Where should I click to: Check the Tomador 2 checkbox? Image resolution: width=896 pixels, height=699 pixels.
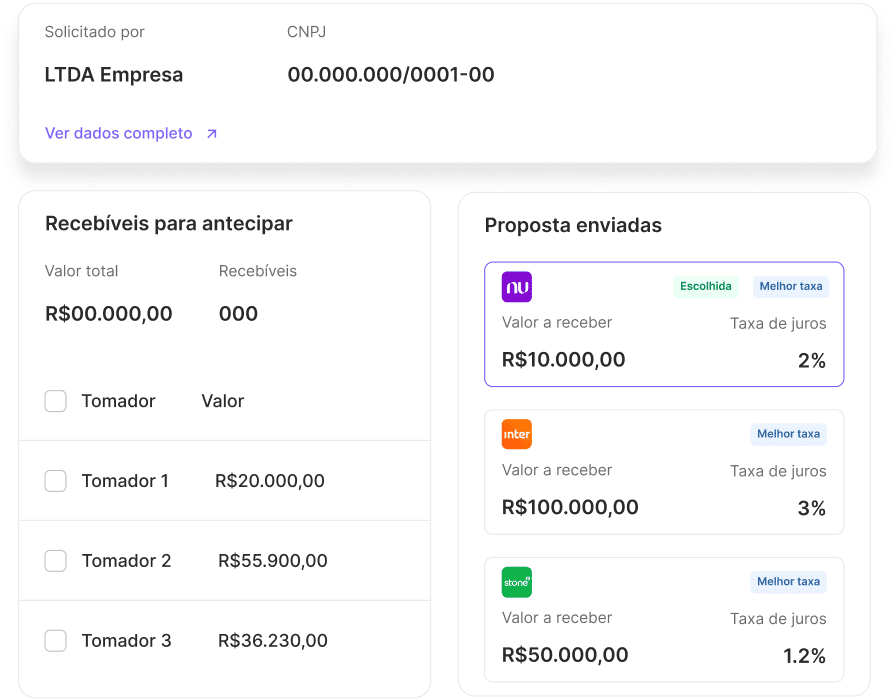pos(56,561)
